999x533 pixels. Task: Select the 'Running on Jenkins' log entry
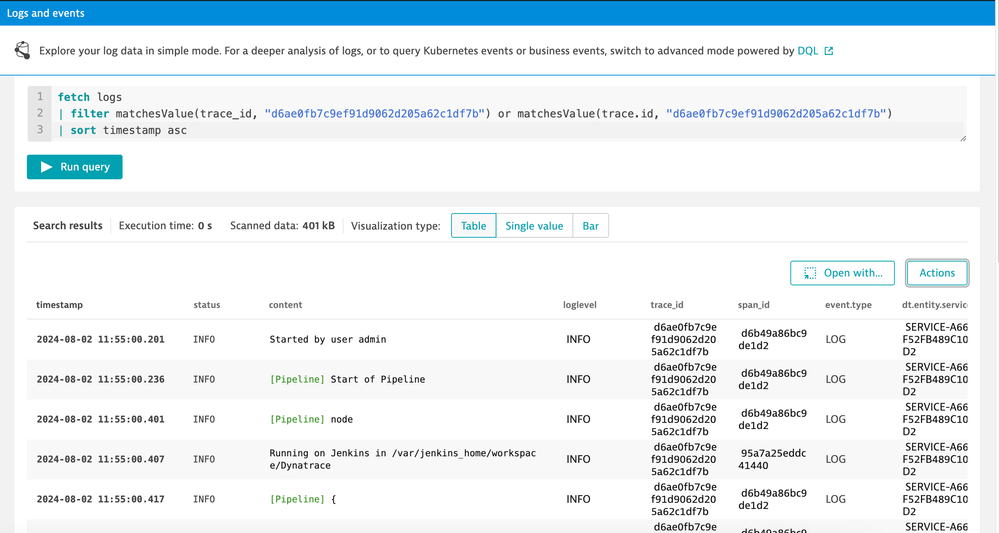[400, 459]
